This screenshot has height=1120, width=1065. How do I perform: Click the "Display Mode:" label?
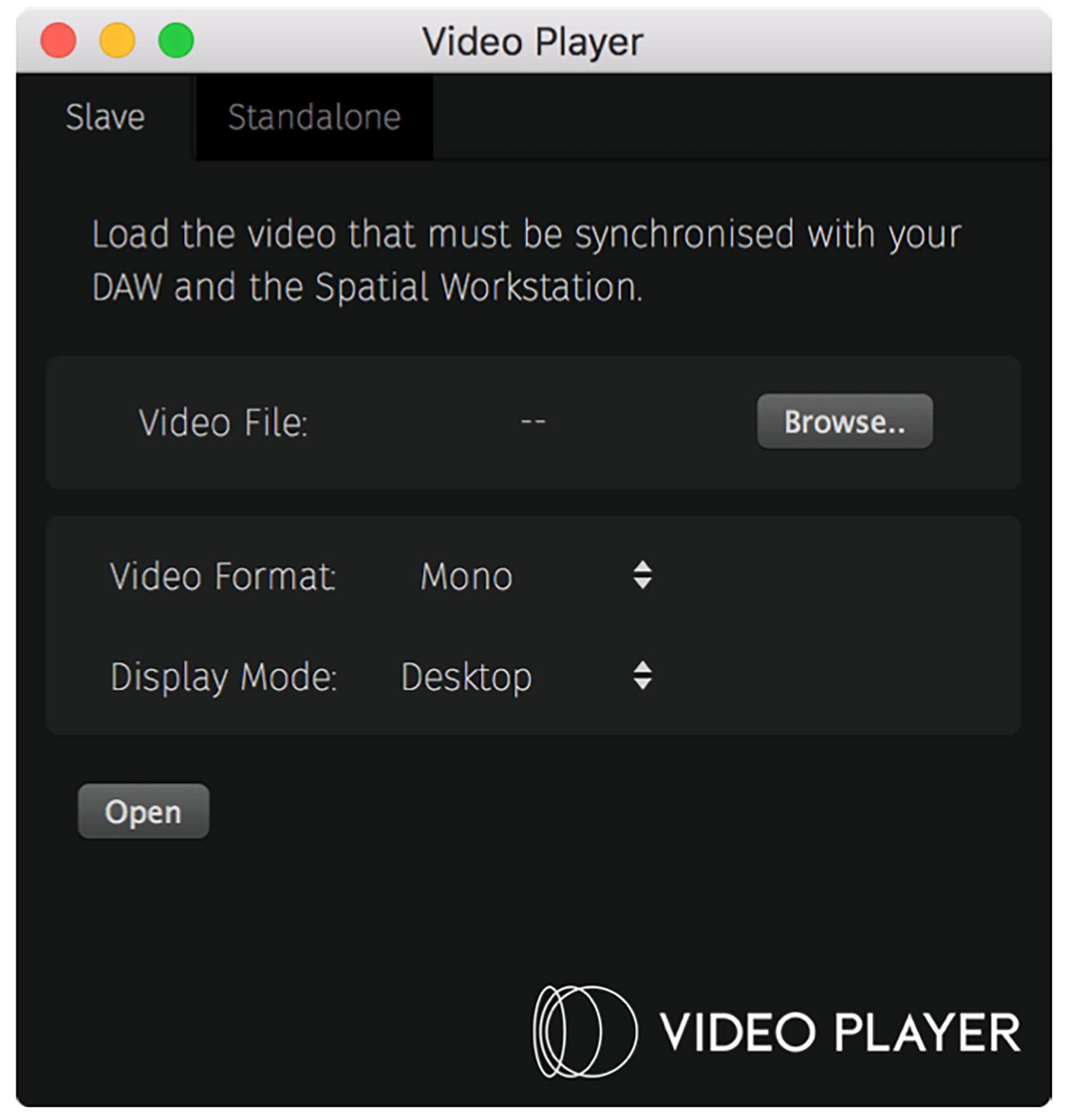pos(224,677)
